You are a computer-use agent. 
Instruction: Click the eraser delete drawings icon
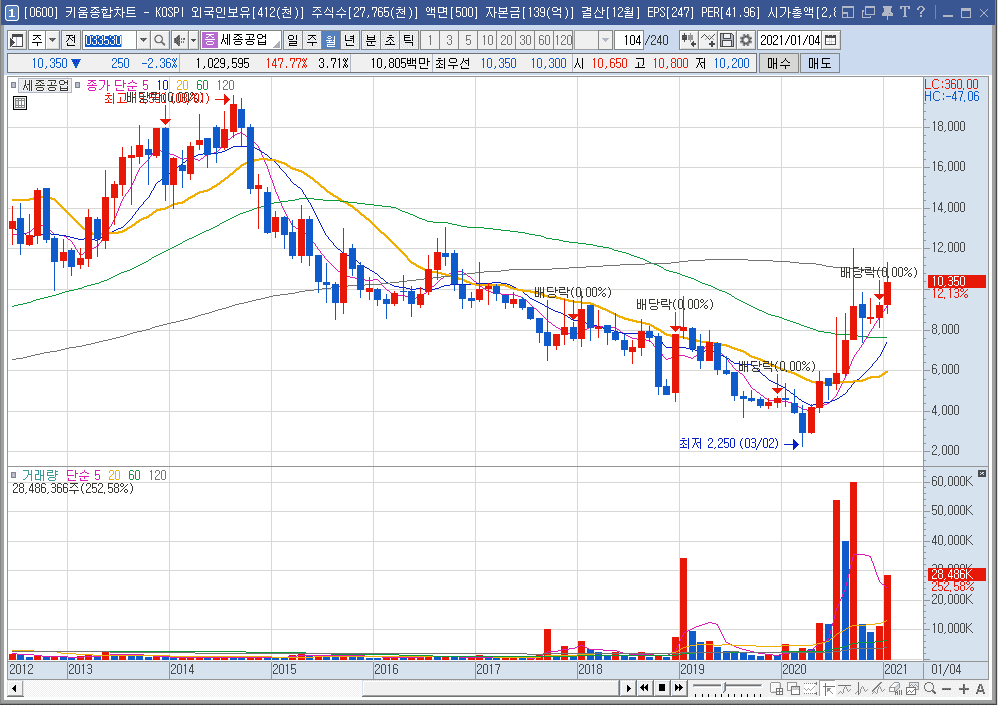(x=895, y=688)
